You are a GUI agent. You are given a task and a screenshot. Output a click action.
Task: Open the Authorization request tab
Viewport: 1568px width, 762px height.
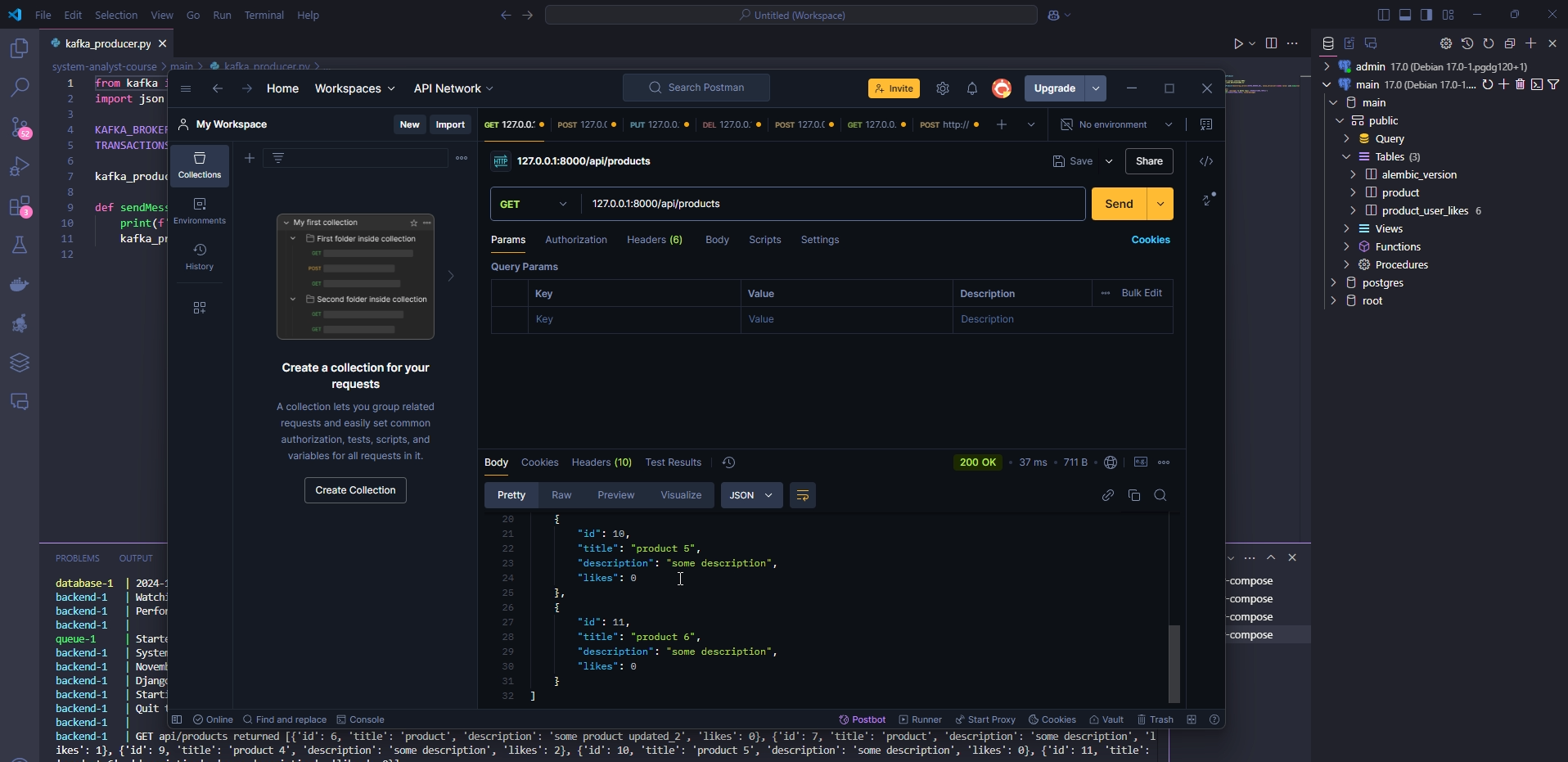point(576,240)
